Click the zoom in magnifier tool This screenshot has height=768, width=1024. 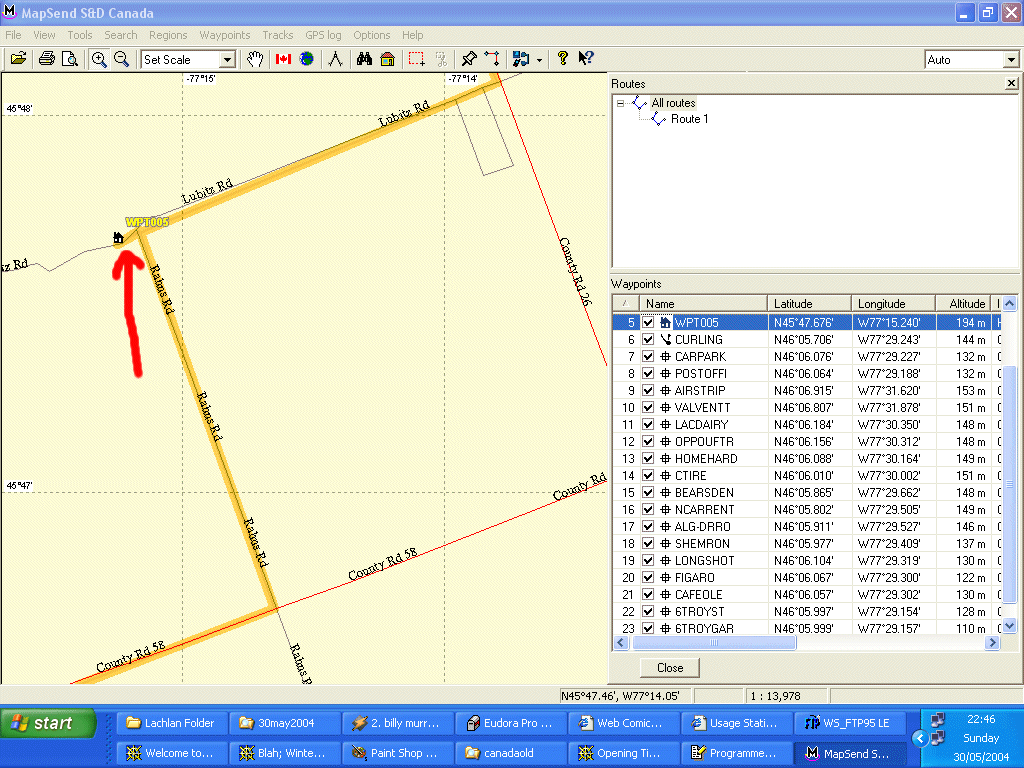click(x=99, y=59)
